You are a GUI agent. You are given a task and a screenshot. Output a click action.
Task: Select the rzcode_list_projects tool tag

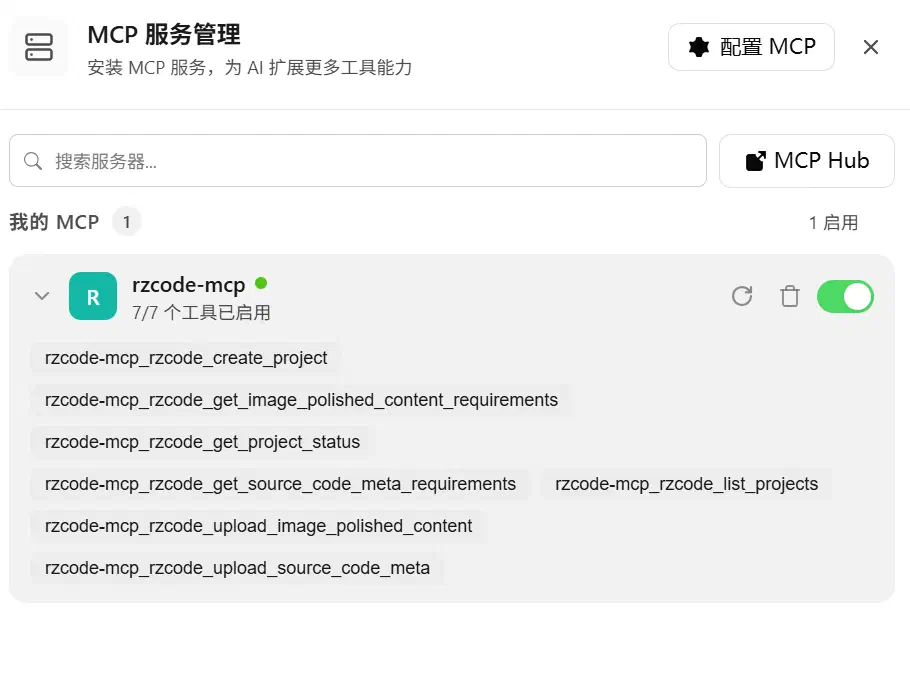pyautogui.click(x=687, y=483)
